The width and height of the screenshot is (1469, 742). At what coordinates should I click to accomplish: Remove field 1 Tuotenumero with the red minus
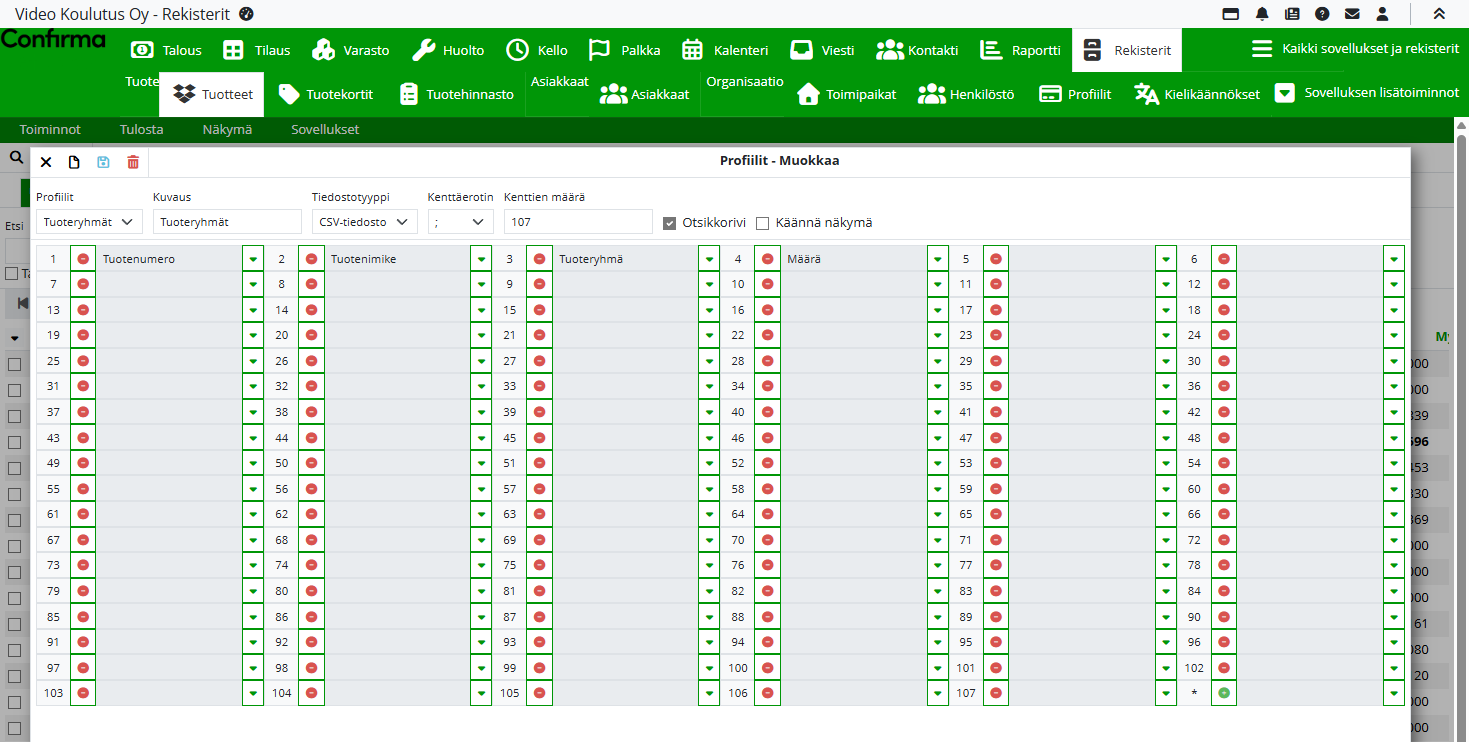[83, 259]
